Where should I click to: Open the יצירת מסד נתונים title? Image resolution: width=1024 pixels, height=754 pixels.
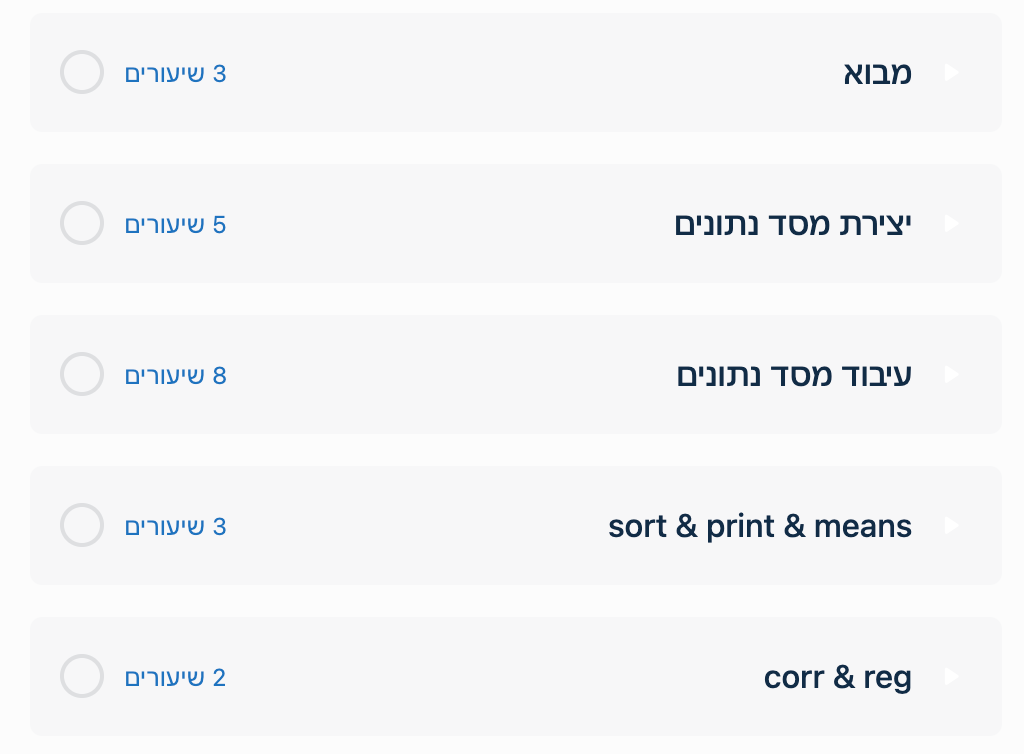tap(793, 224)
